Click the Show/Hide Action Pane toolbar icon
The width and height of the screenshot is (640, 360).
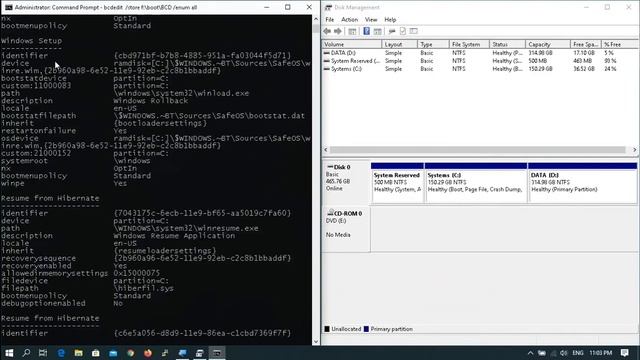[x=378, y=31]
